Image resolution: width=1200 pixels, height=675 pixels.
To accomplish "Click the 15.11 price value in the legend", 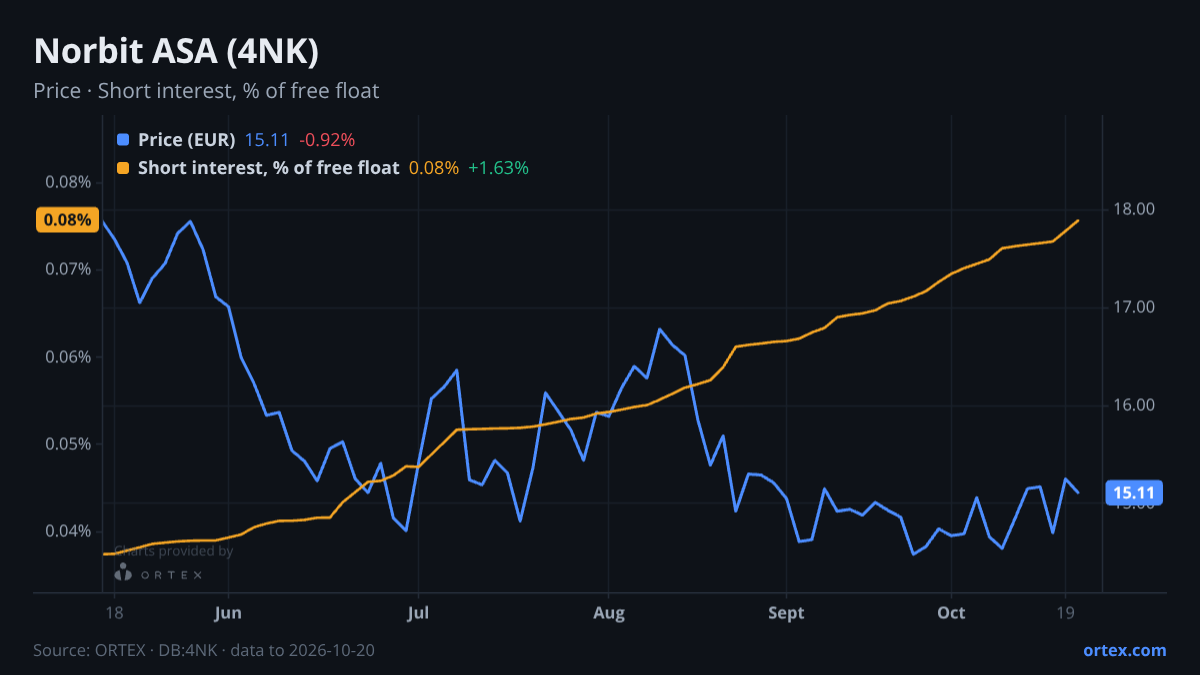I will pyautogui.click(x=267, y=140).
